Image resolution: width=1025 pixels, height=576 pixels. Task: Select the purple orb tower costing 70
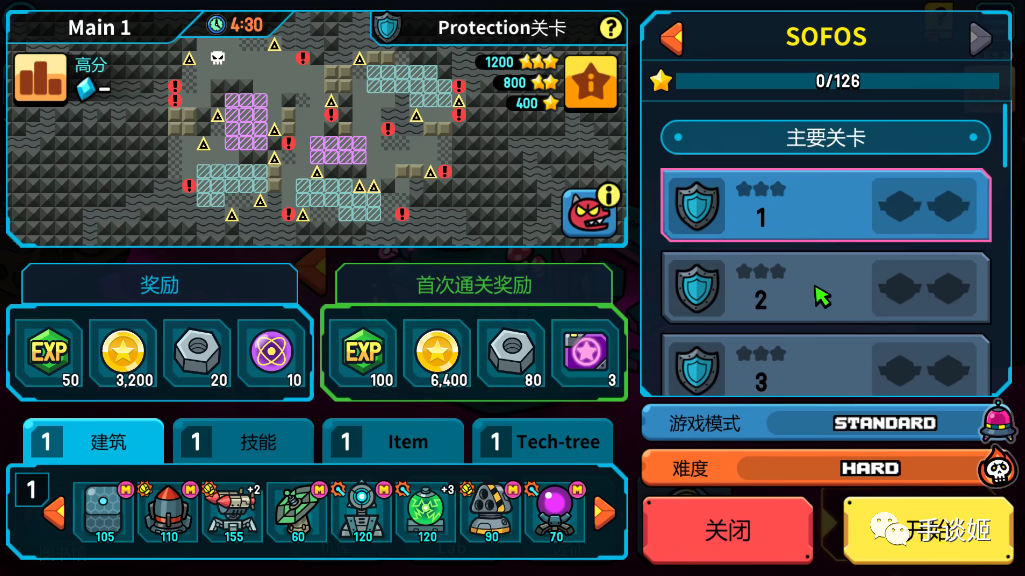click(x=554, y=513)
